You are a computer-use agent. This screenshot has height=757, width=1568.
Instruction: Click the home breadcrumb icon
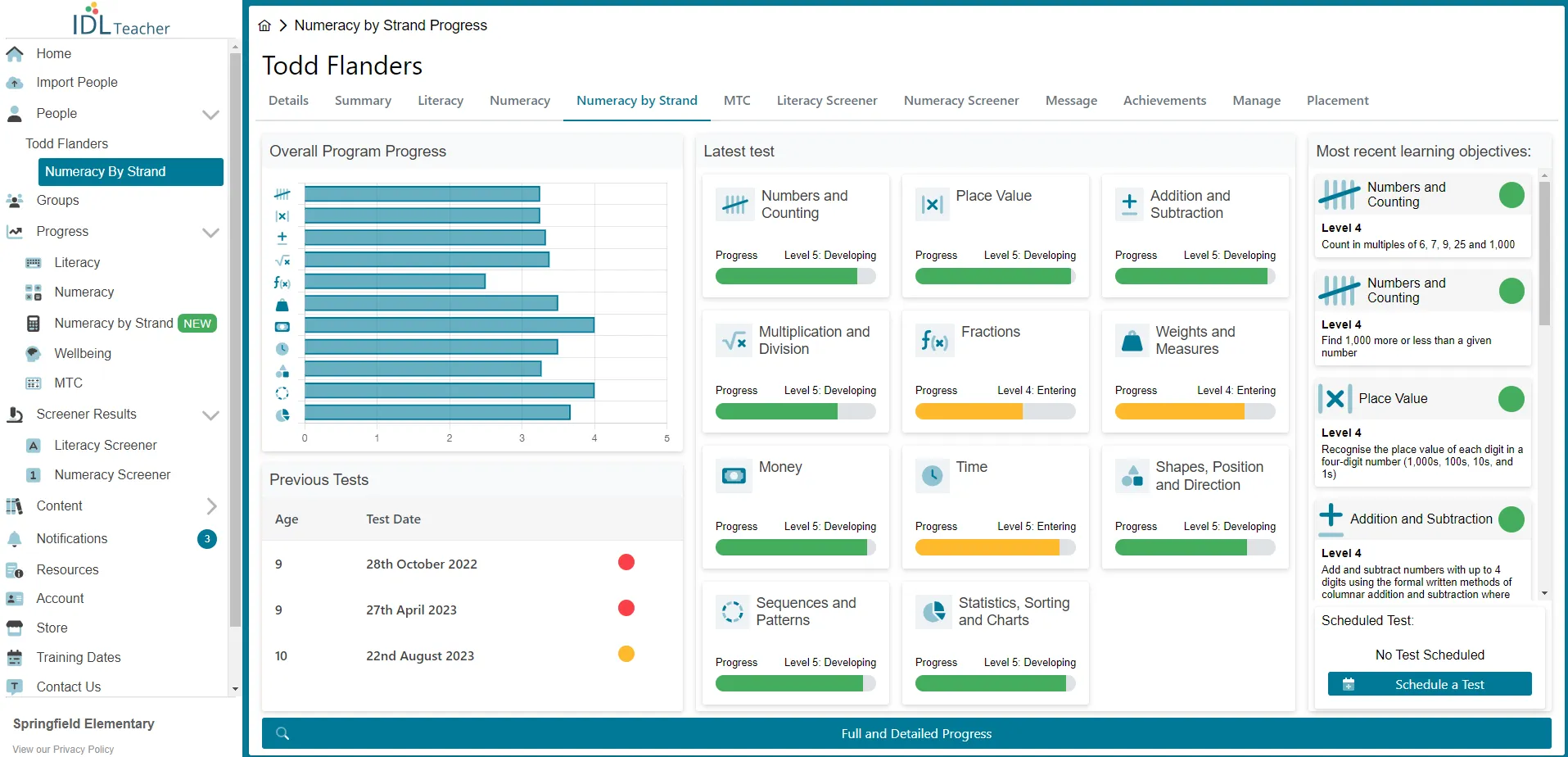tap(264, 25)
